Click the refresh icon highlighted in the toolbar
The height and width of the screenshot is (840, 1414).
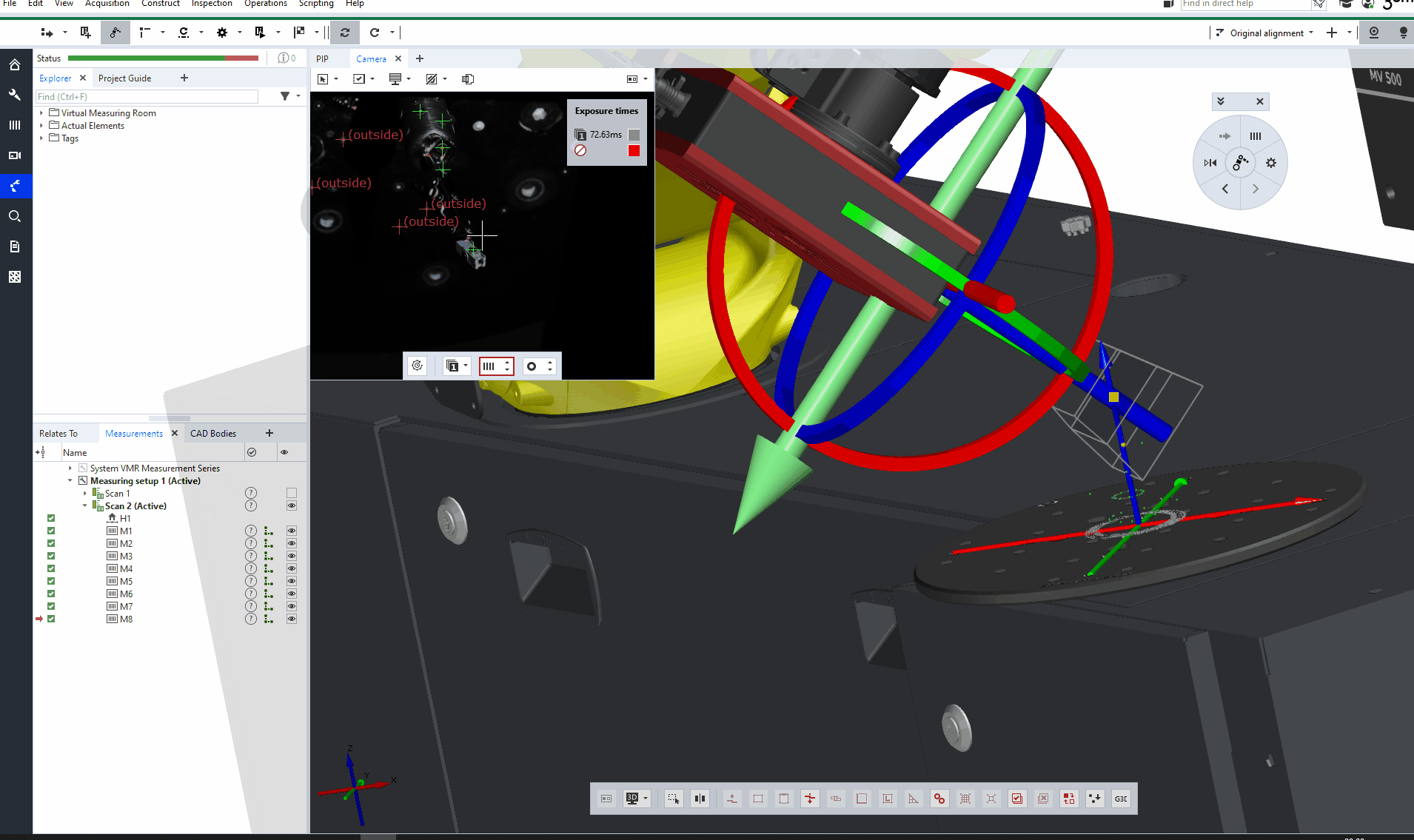coord(344,32)
